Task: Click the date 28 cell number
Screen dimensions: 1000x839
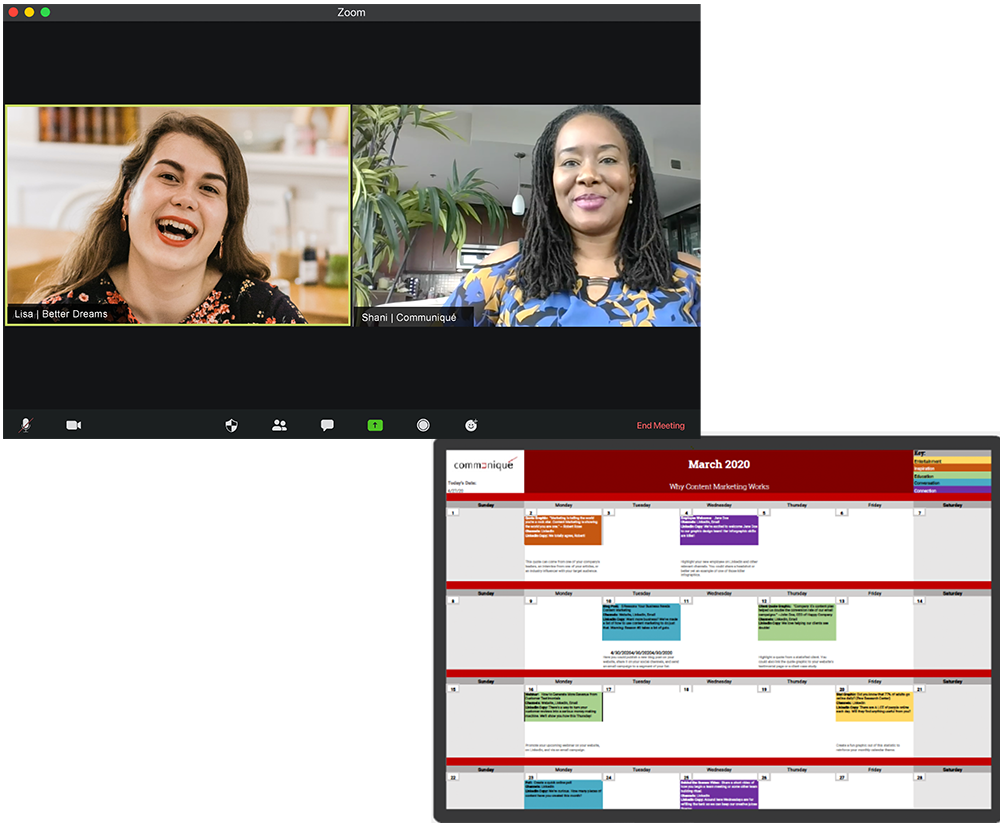Action: 920,777
